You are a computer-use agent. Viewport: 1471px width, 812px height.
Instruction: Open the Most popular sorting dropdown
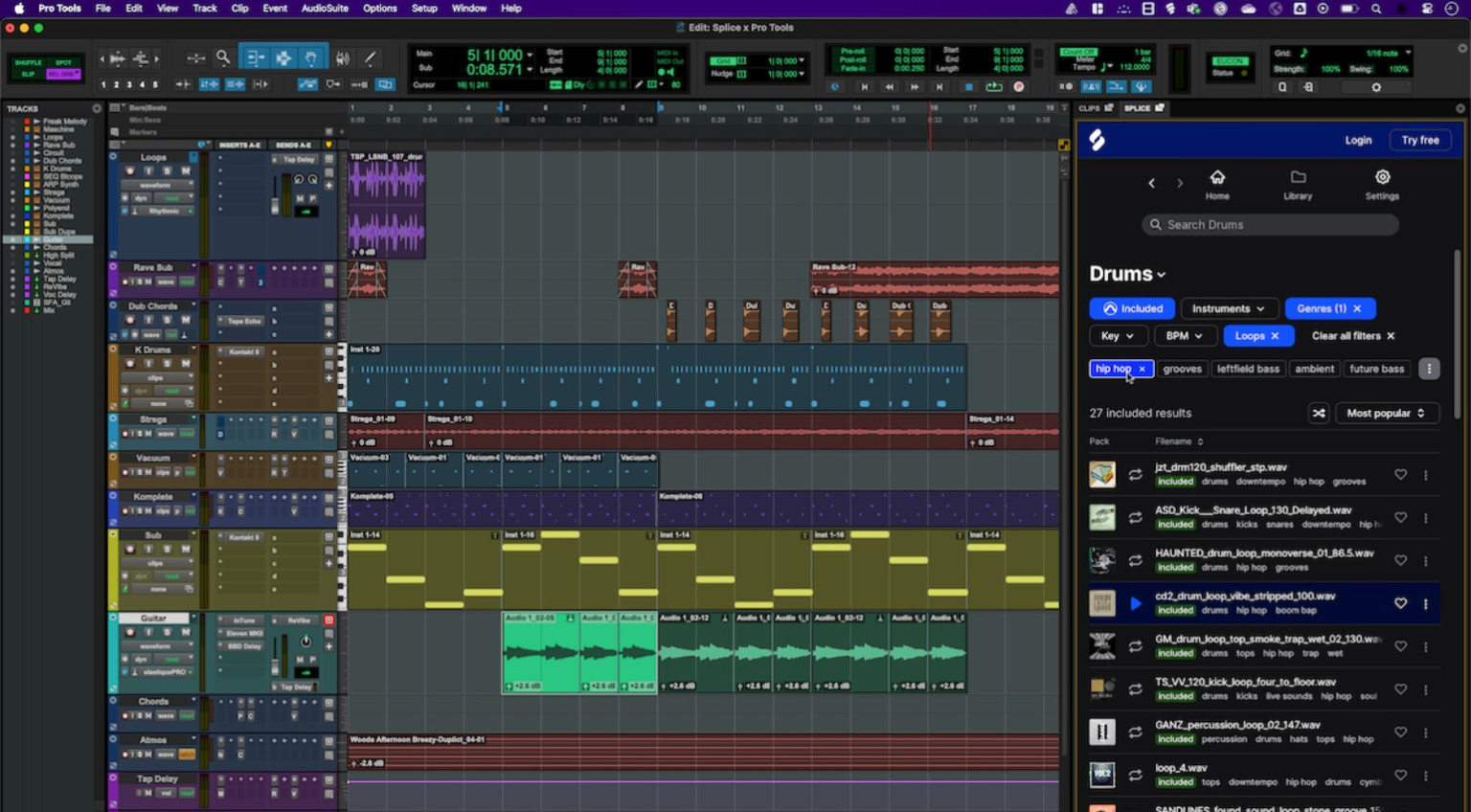point(1386,413)
